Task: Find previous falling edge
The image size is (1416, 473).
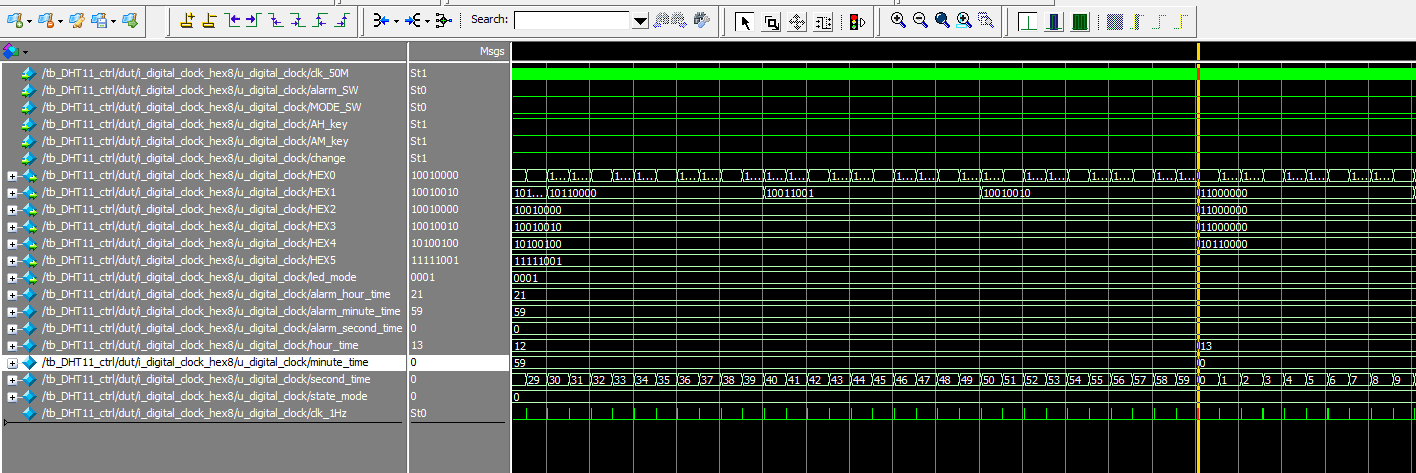Action: point(275,20)
